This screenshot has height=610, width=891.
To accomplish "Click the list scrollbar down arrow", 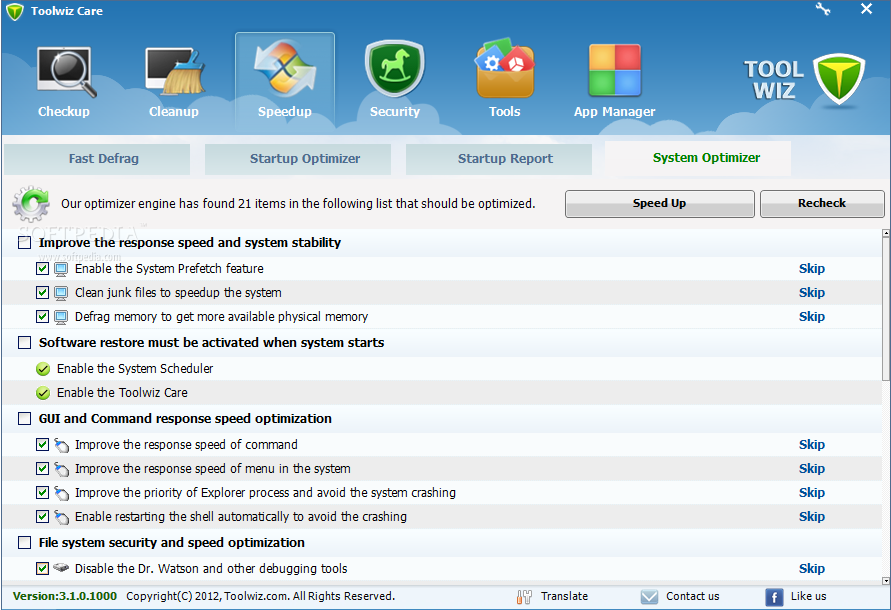I will point(886,581).
